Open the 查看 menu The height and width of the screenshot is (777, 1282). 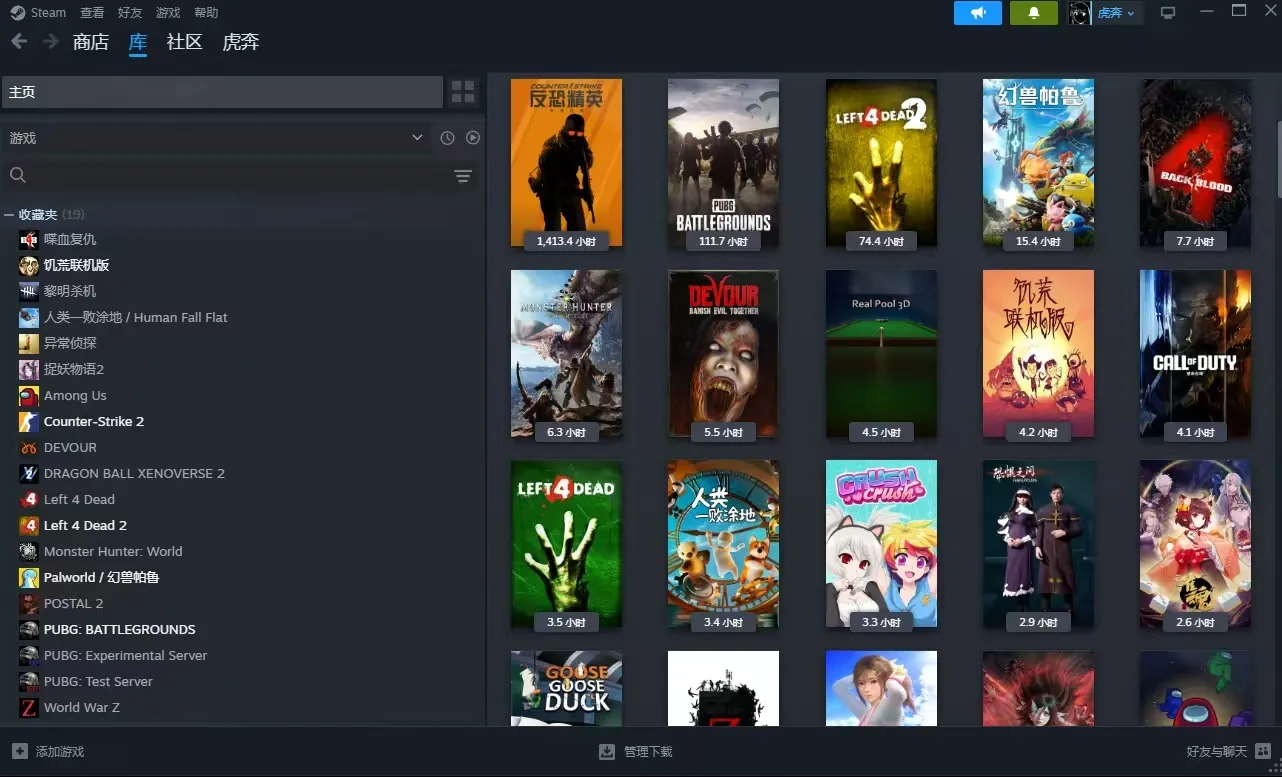pos(92,13)
